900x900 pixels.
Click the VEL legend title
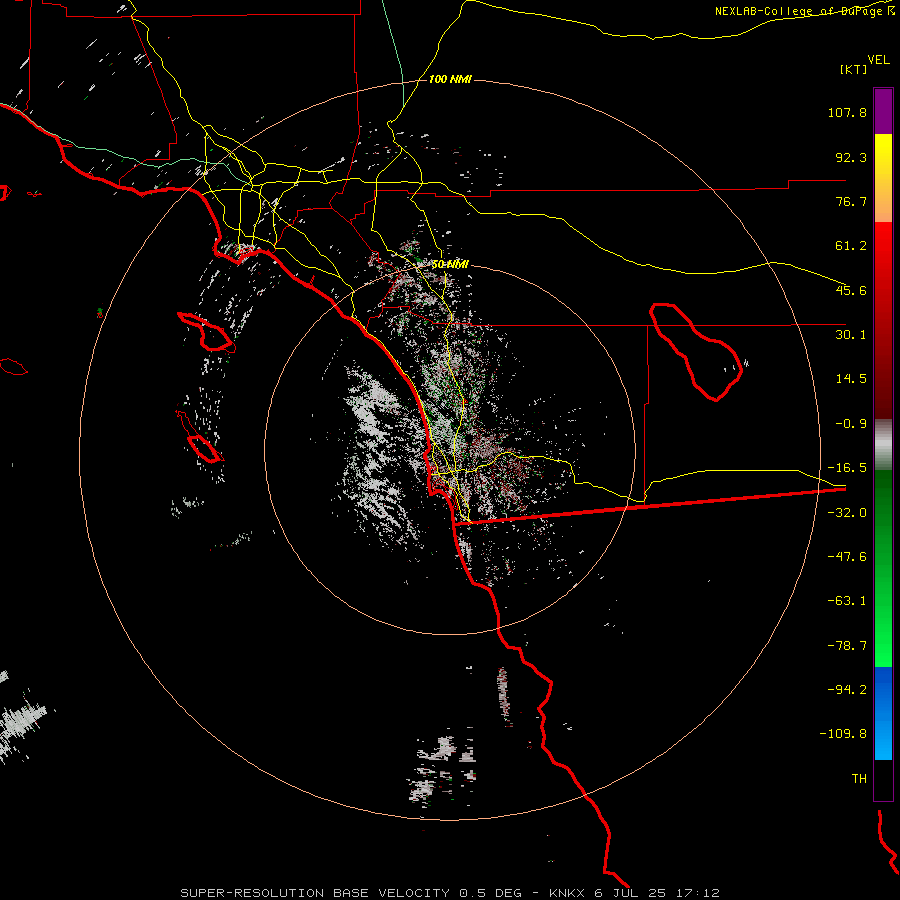pos(879,60)
